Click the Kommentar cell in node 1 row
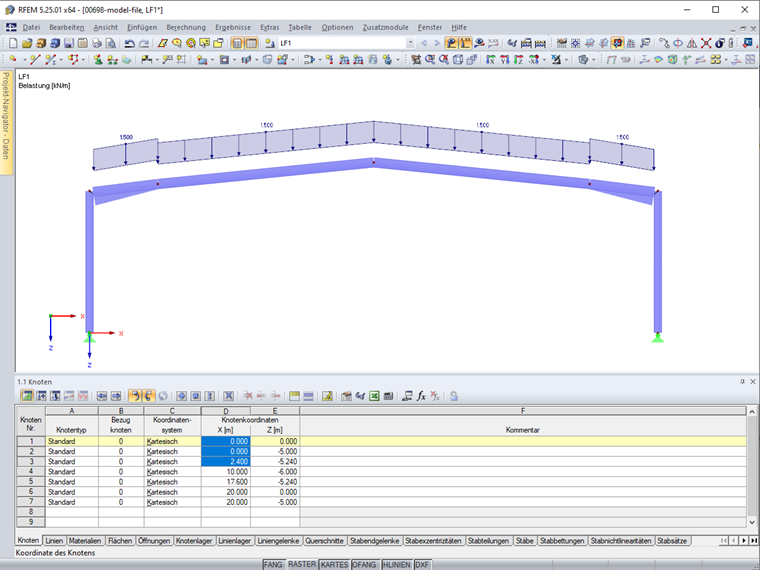The image size is (760, 570). click(x=522, y=441)
